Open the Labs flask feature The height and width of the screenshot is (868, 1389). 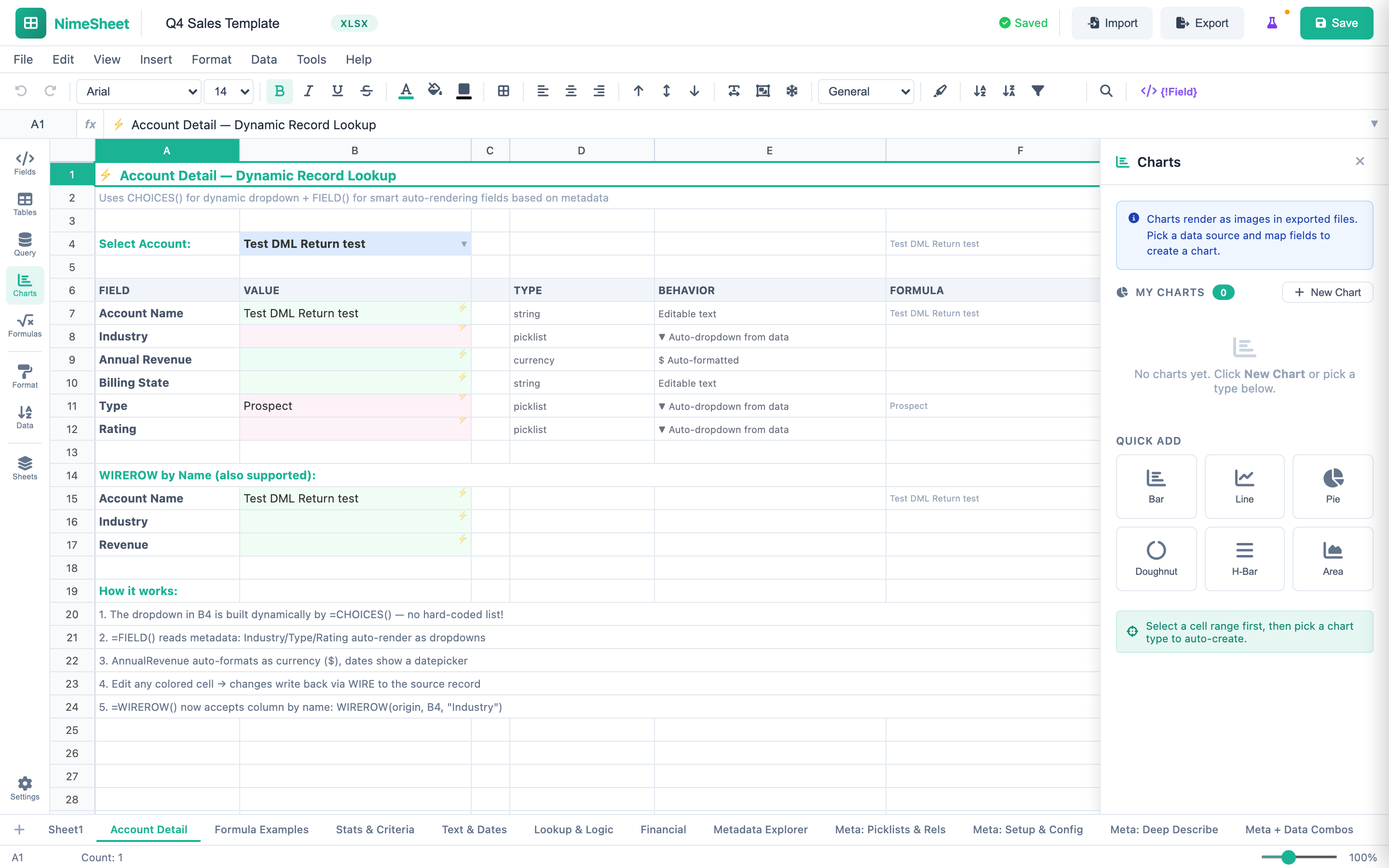[1272, 23]
